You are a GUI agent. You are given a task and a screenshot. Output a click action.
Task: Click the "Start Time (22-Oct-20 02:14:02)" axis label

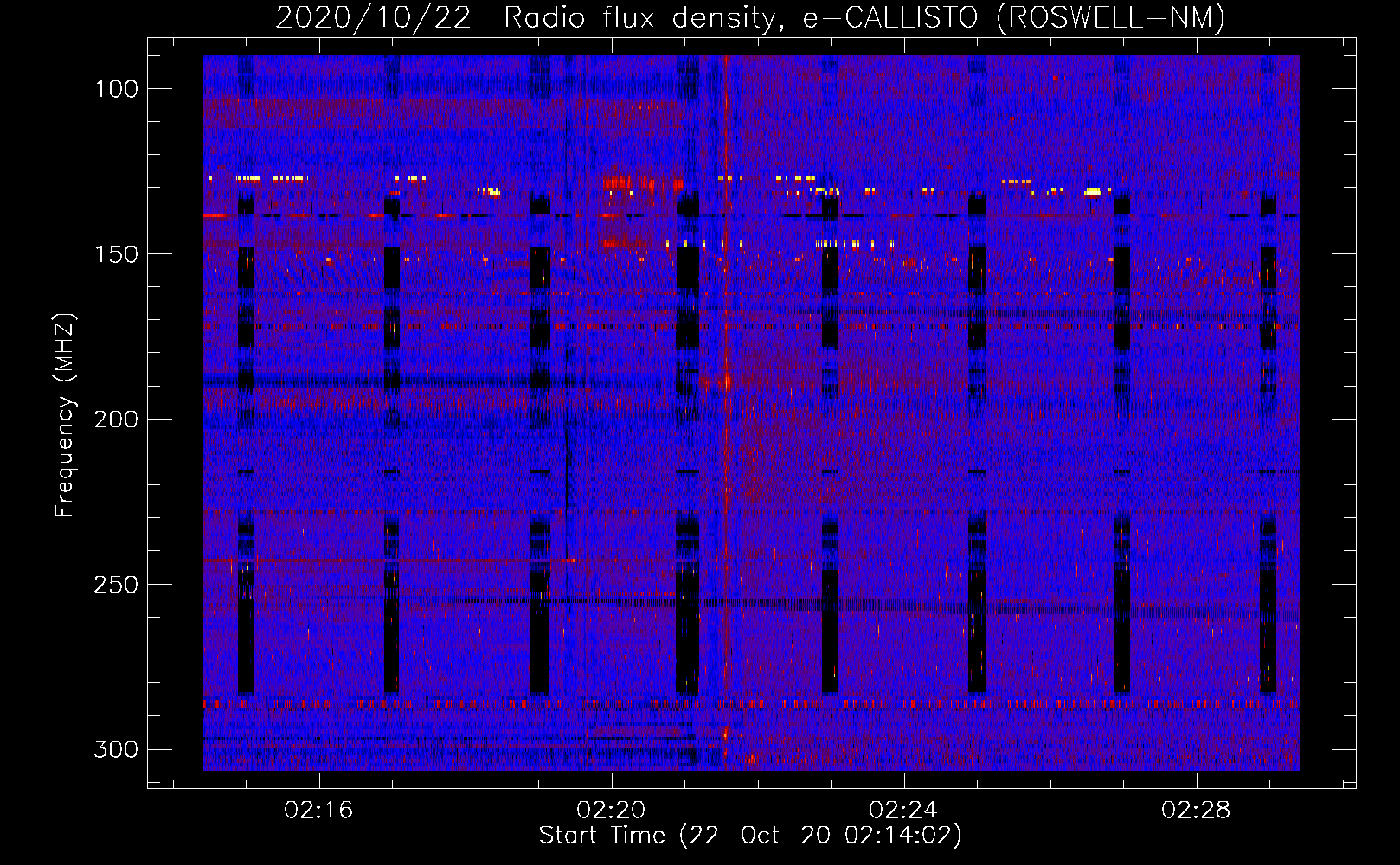[750, 836]
